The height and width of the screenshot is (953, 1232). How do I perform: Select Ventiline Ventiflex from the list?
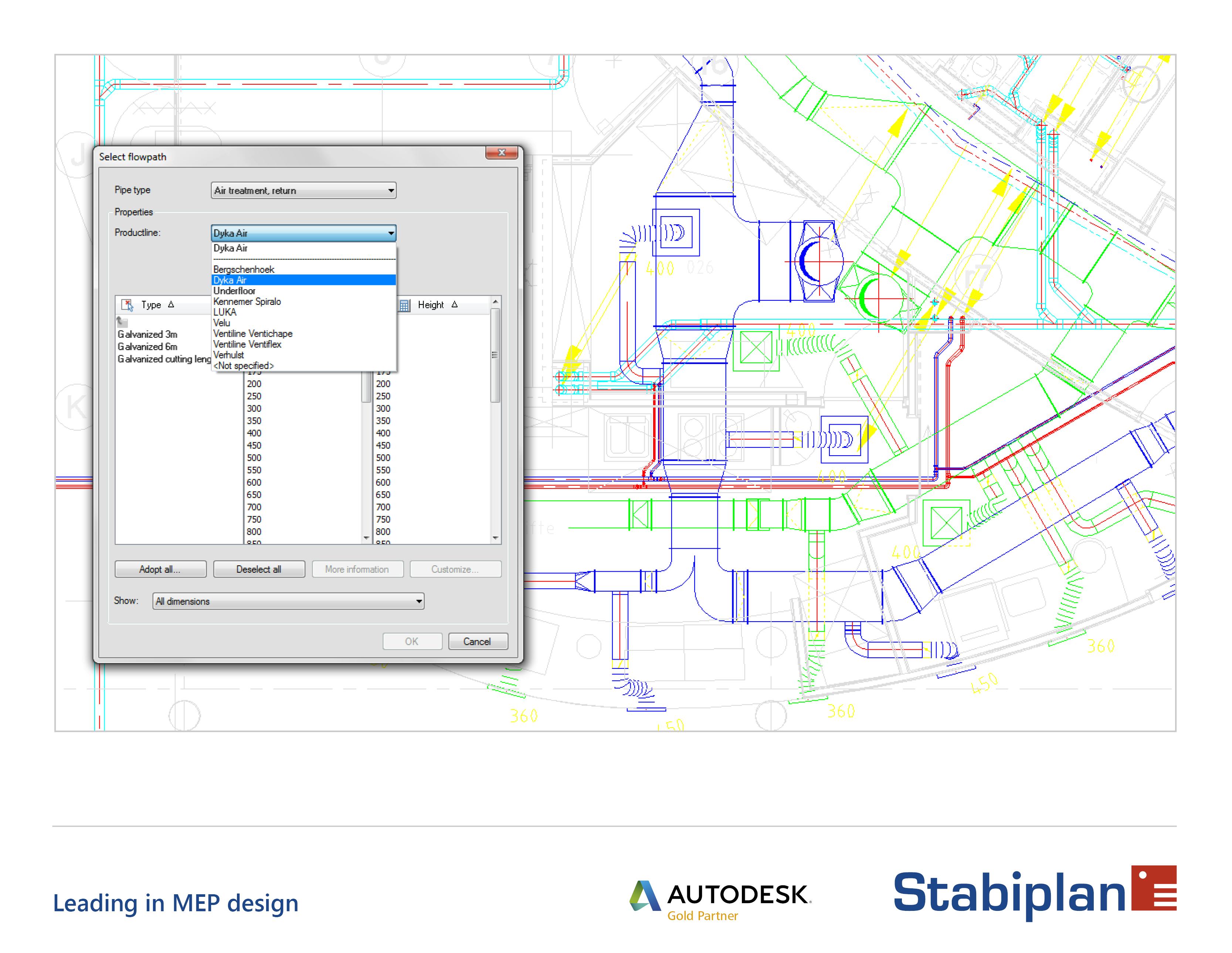click(x=247, y=344)
